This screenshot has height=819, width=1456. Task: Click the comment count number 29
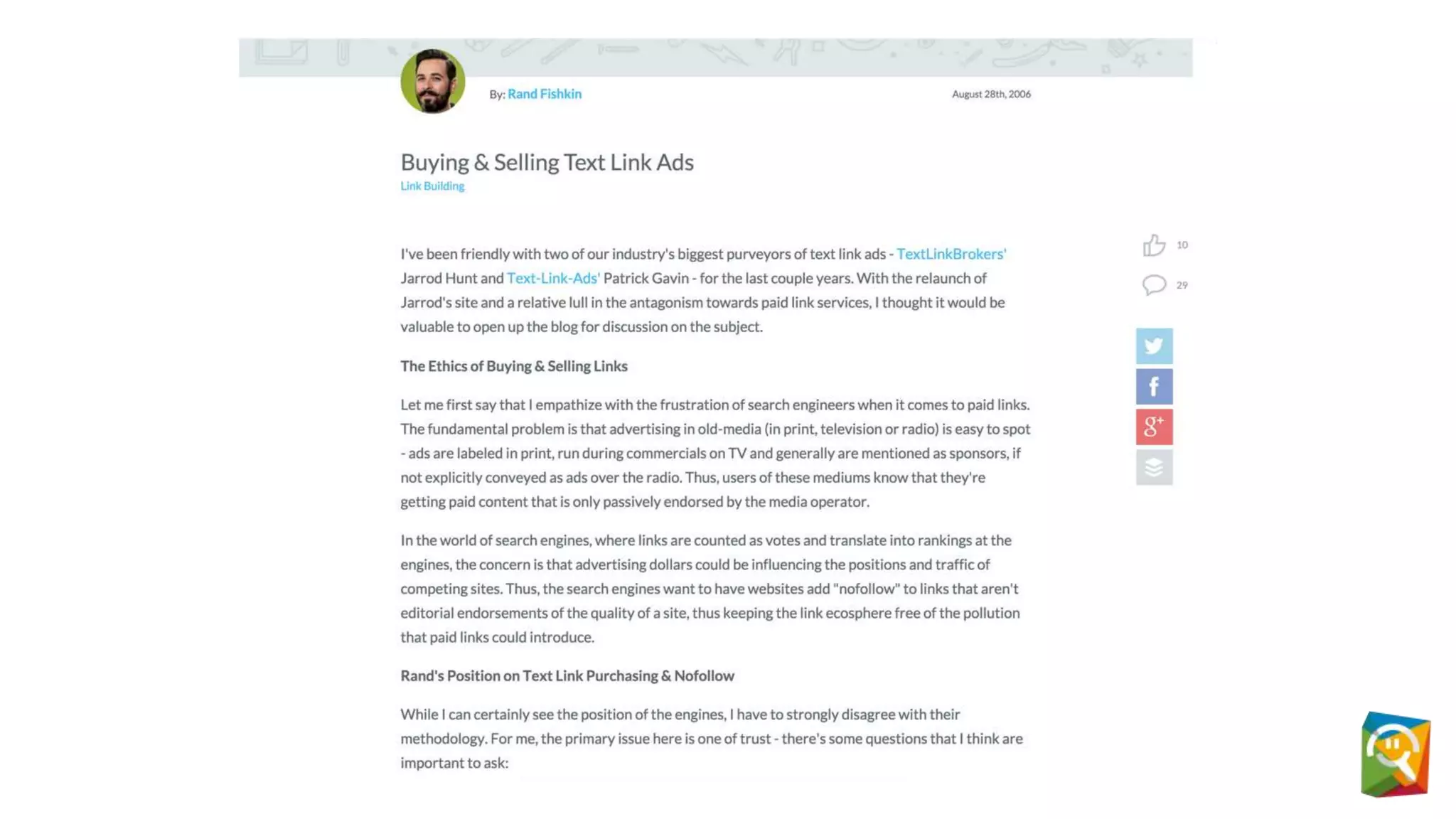tap(1182, 285)
